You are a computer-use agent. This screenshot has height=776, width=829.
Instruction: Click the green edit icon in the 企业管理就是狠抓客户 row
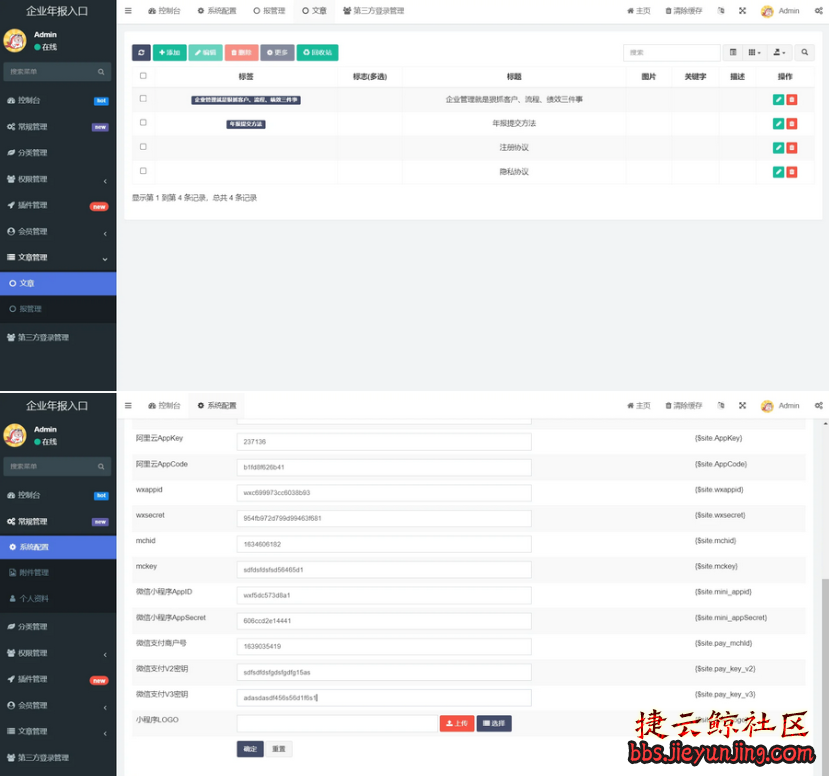pyautogui.click(x=778, y=99)
